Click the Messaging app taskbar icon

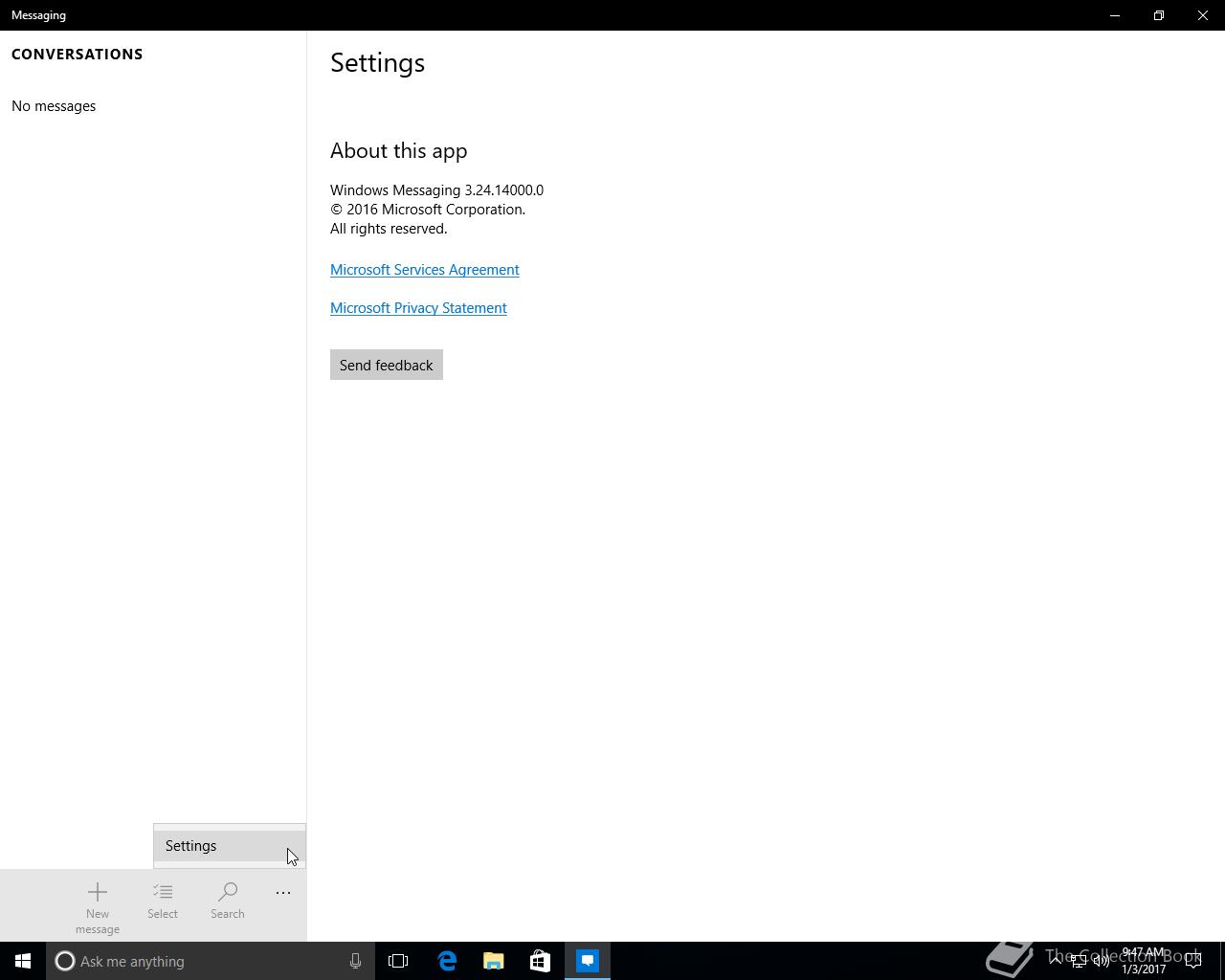[588, 961]
